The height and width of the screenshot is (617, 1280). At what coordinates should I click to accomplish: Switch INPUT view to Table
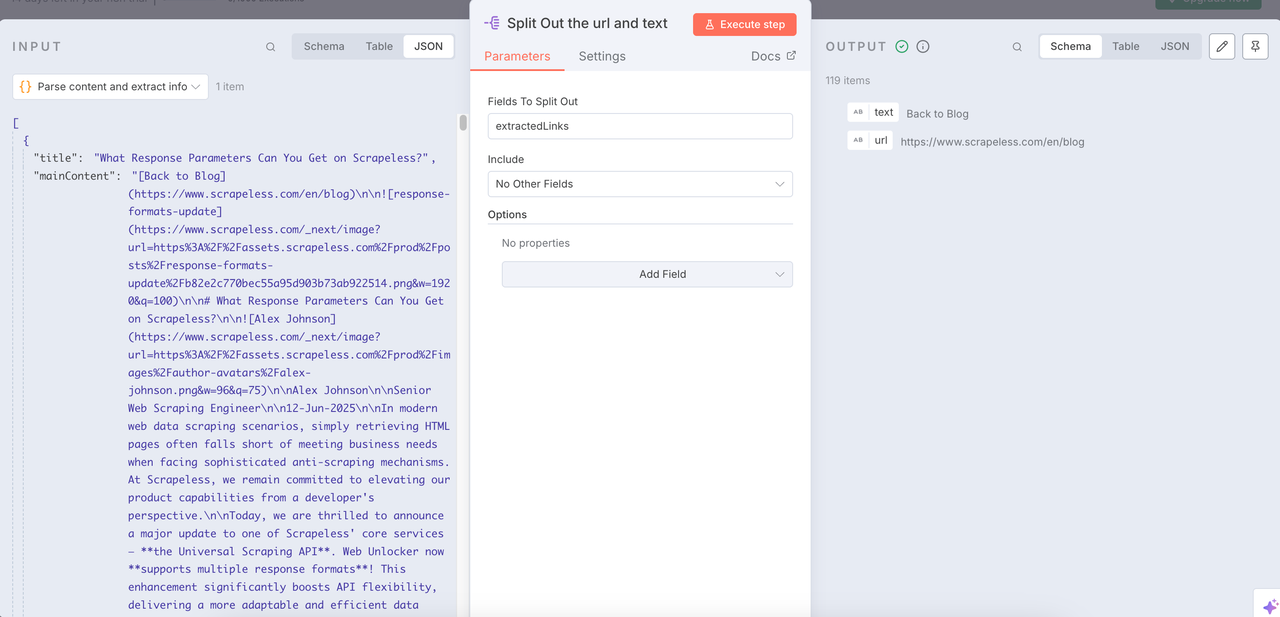[x=379, y=47]
